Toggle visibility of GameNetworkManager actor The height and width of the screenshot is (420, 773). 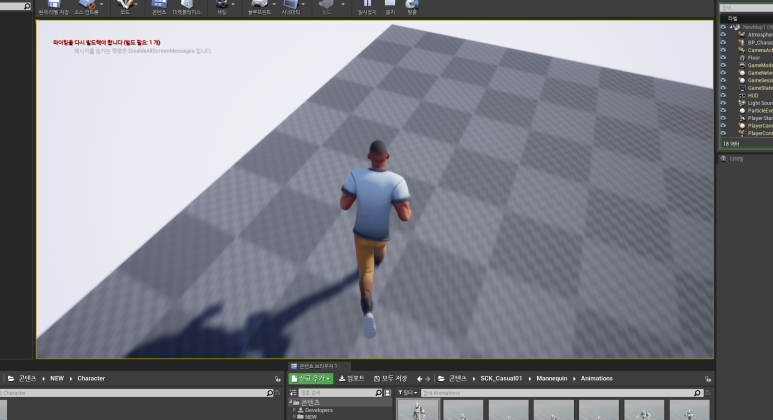[x=723, y=73]
